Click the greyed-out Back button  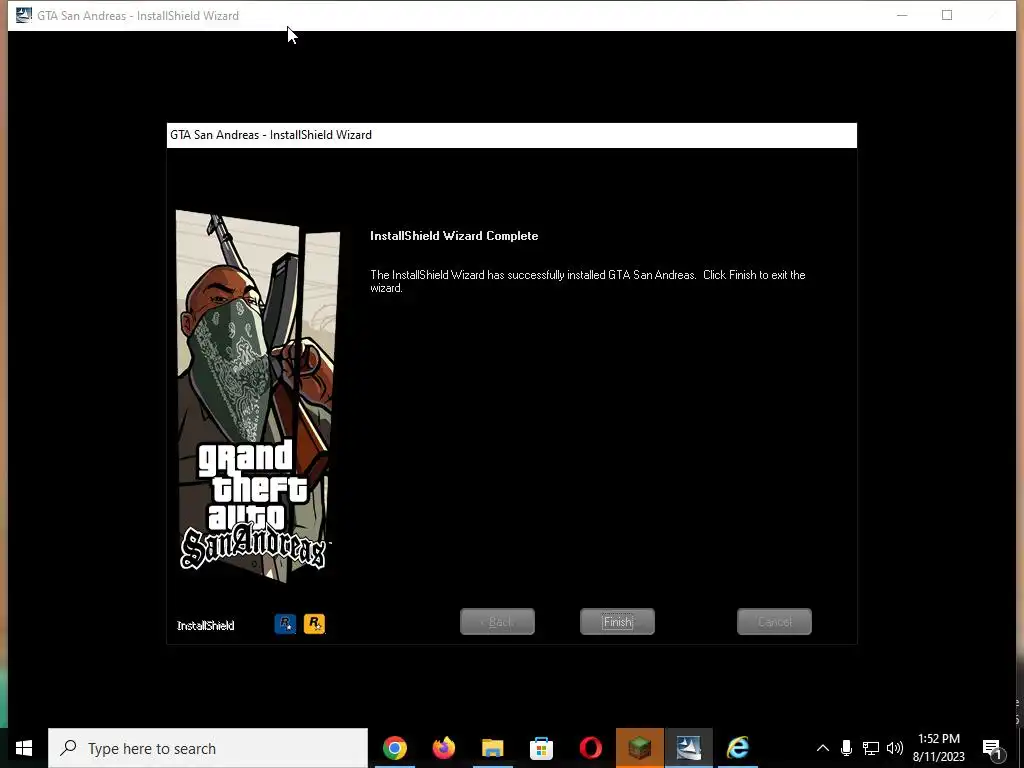click(497, 622)
